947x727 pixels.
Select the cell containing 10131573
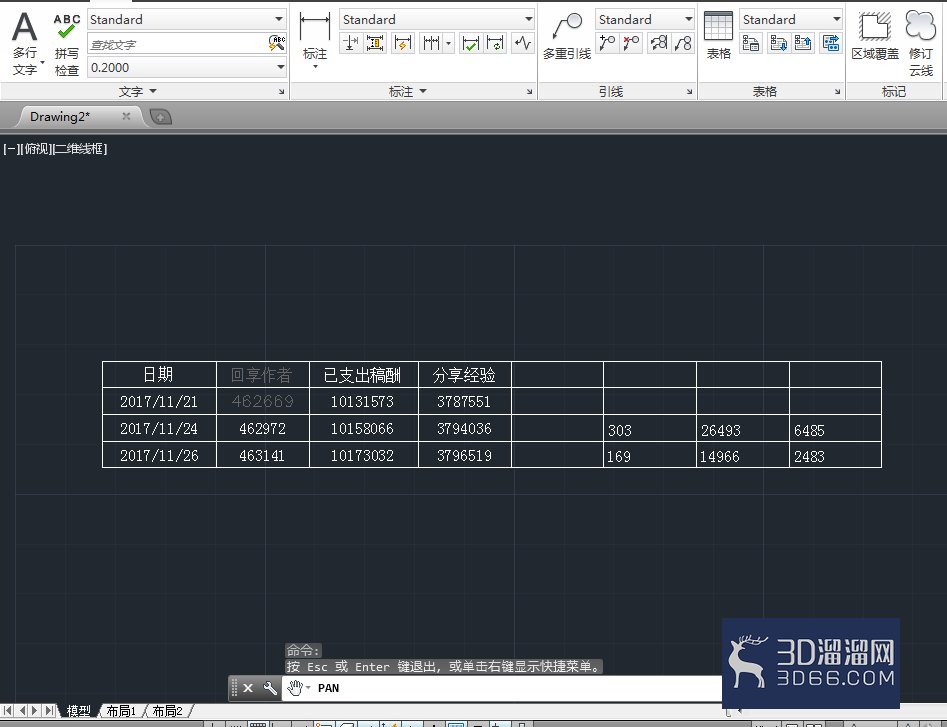364,401
